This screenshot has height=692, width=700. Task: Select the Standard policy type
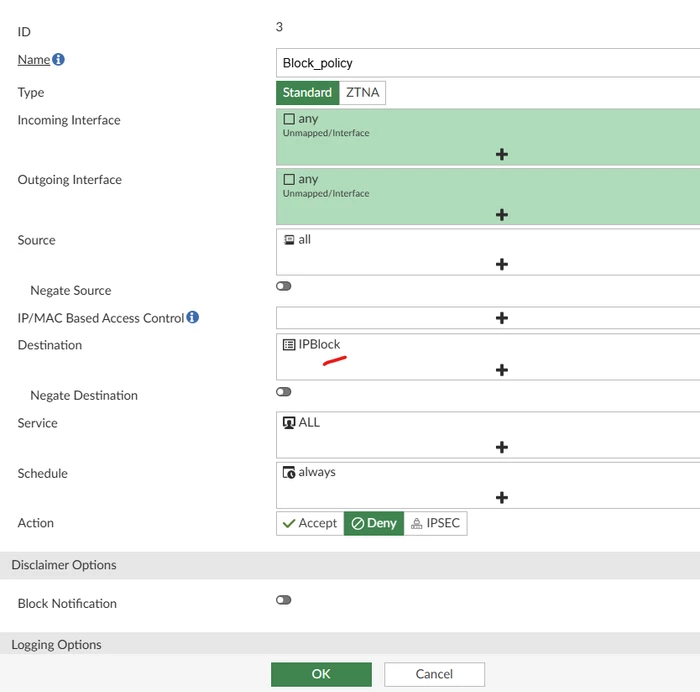pos(308,92)
